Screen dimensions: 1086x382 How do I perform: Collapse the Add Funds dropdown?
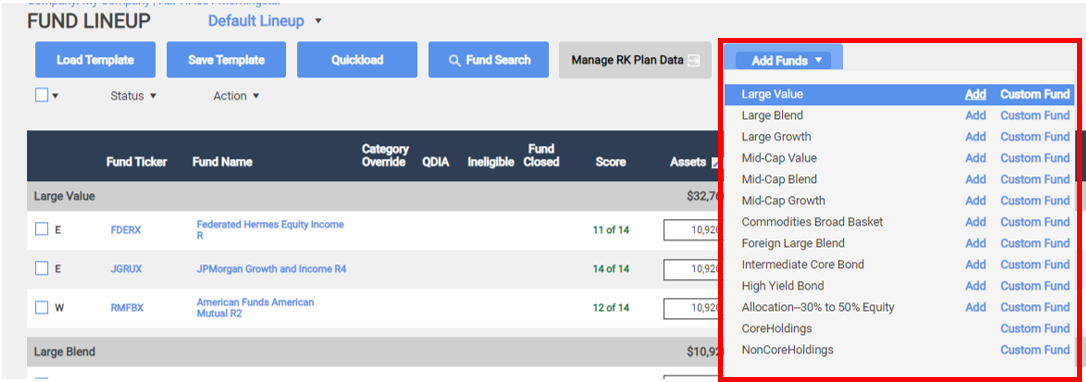783,60
